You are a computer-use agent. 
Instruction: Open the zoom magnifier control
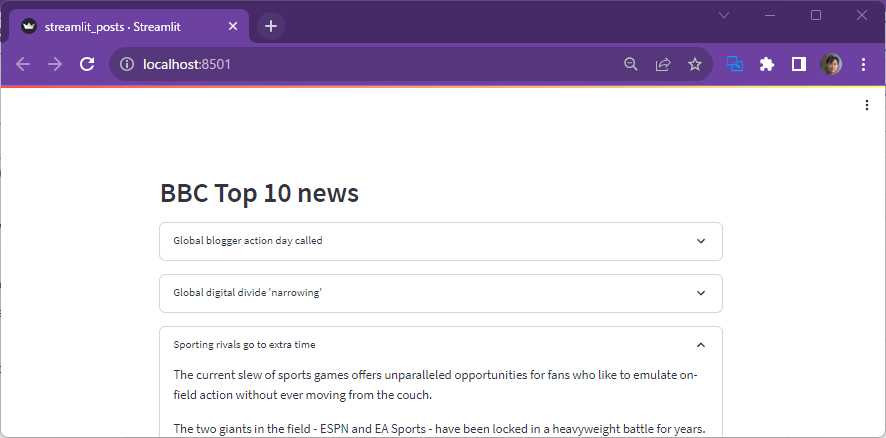tap(631, 64)
